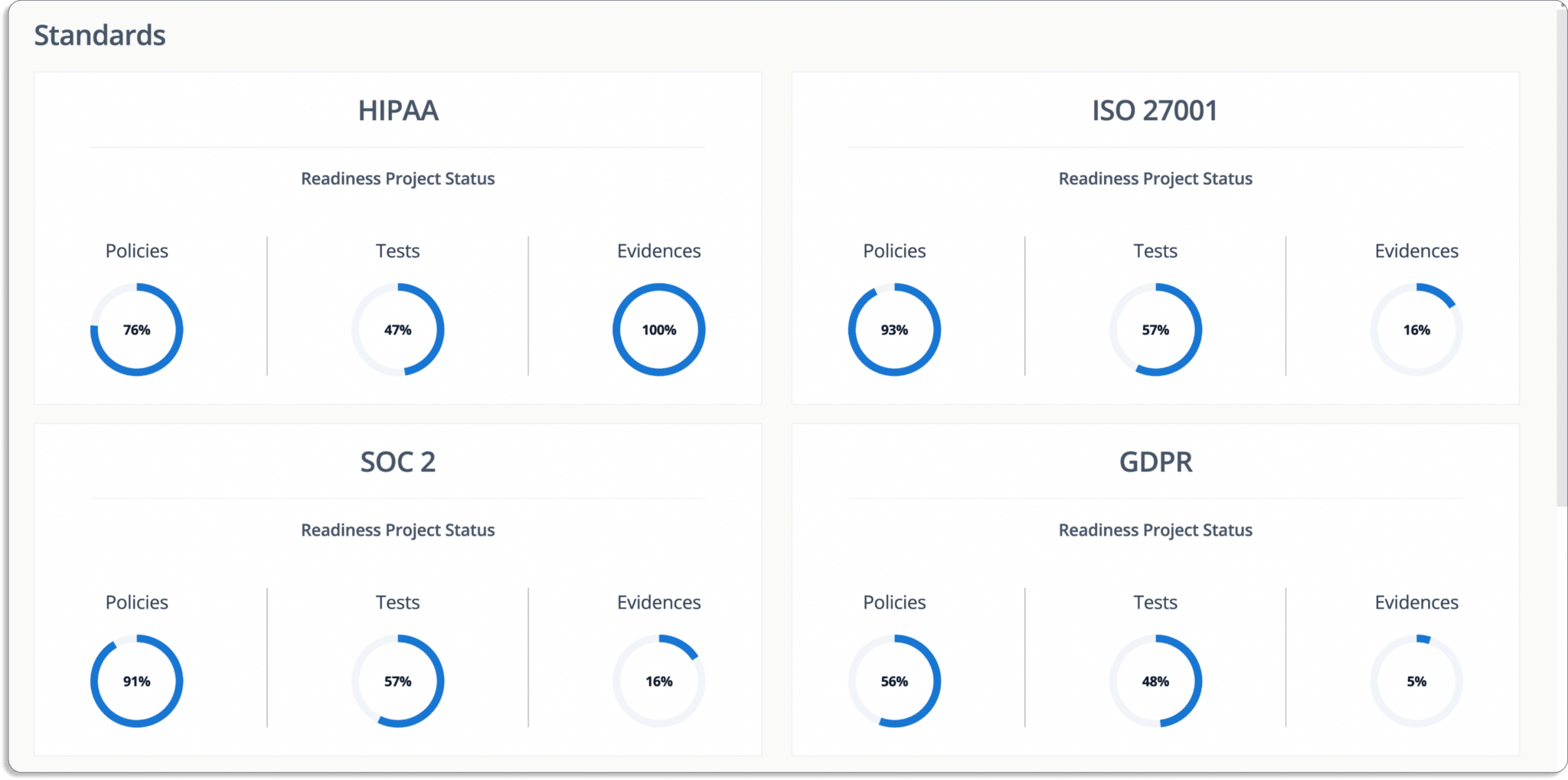Click the Evidences label in HIPAA card

[x=659, y=251]
